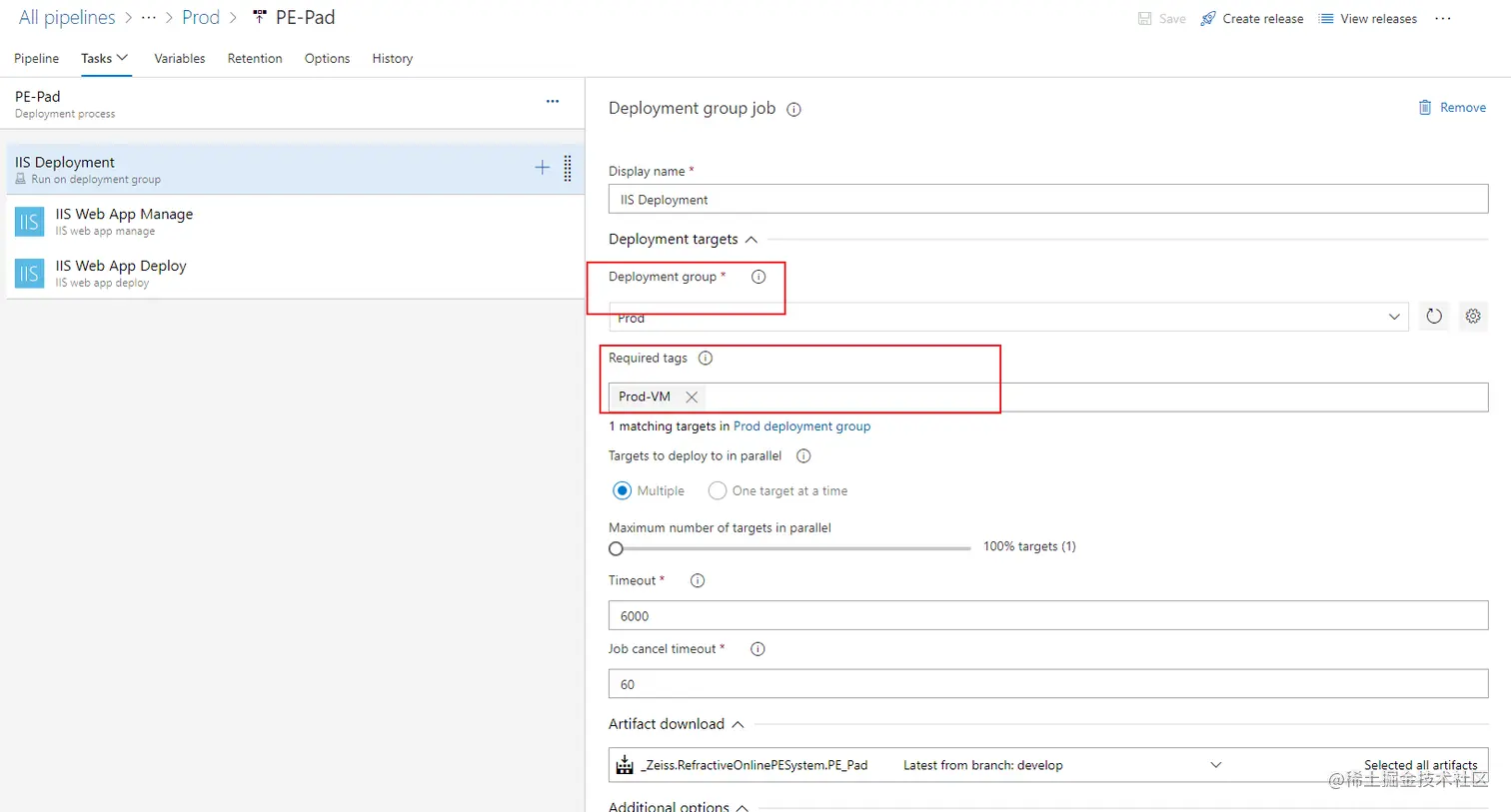1511x812 pixels.
Task: Collapse the Deployment targets section
Action: (x=752, y=240)
